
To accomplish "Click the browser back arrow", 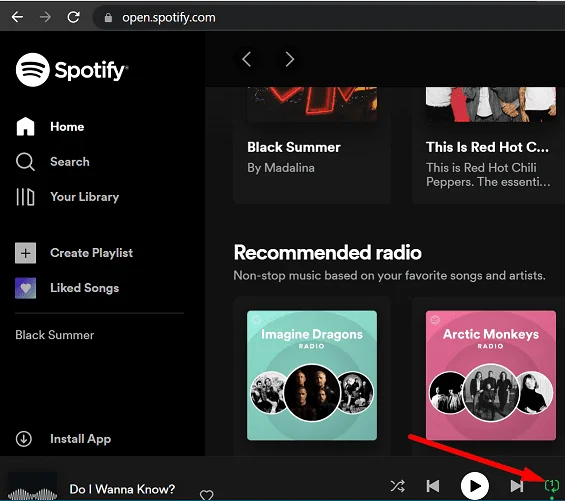I will tap(17, 17).
